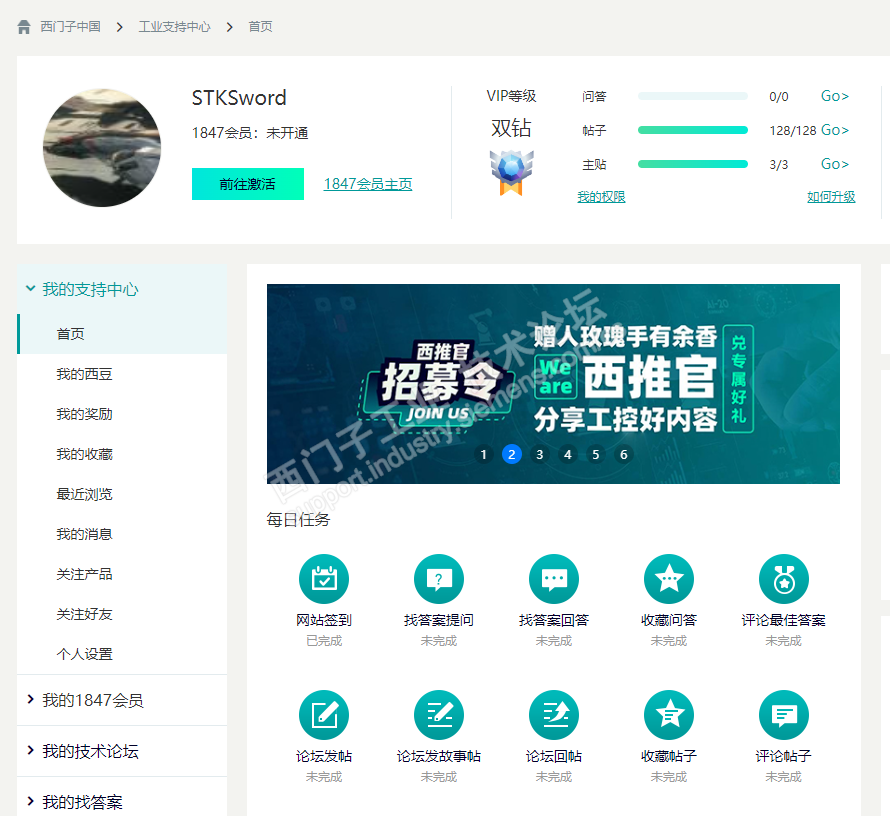Click Go> next to 问答
890x816 pixels.
(835, 96)
